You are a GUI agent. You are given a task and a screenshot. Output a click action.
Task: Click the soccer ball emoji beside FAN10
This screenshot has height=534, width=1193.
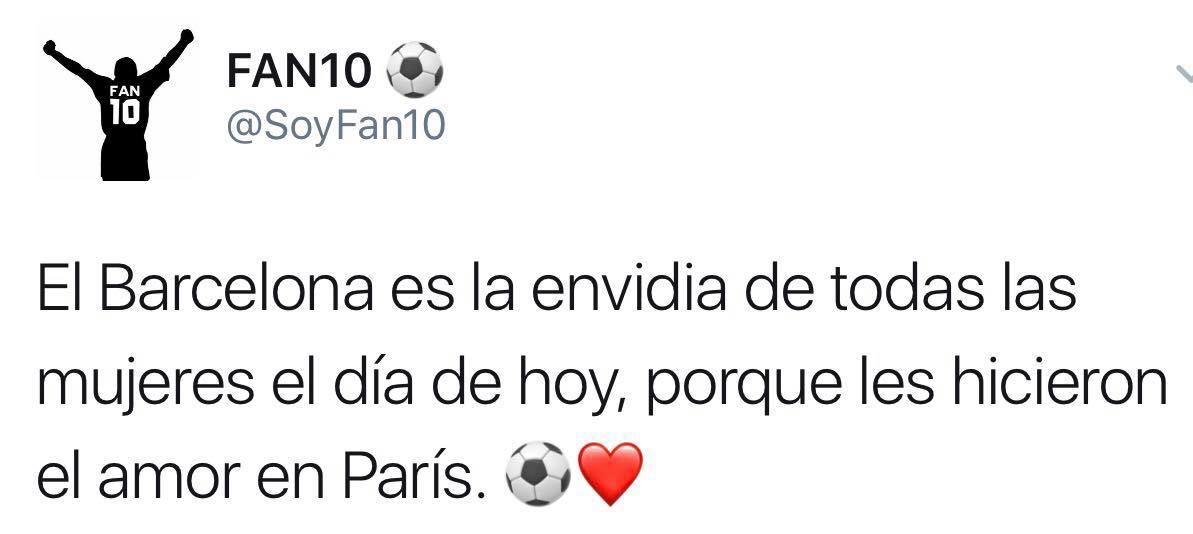(x=415, y=70)
